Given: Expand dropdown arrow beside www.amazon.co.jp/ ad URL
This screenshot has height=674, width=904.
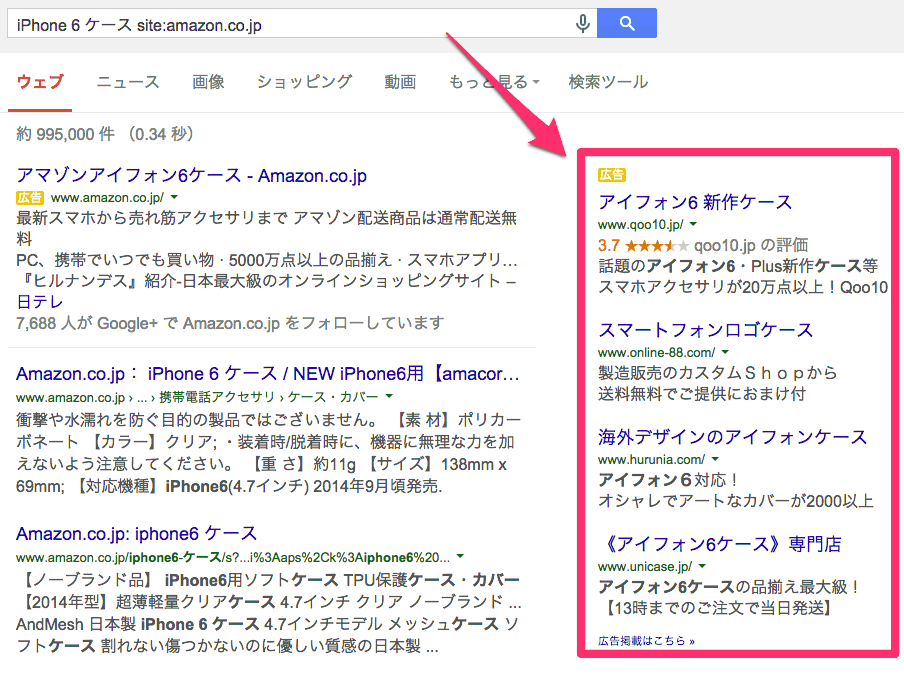Looking at the screenshot, I should pyautogui.click(x=175, y=197).
